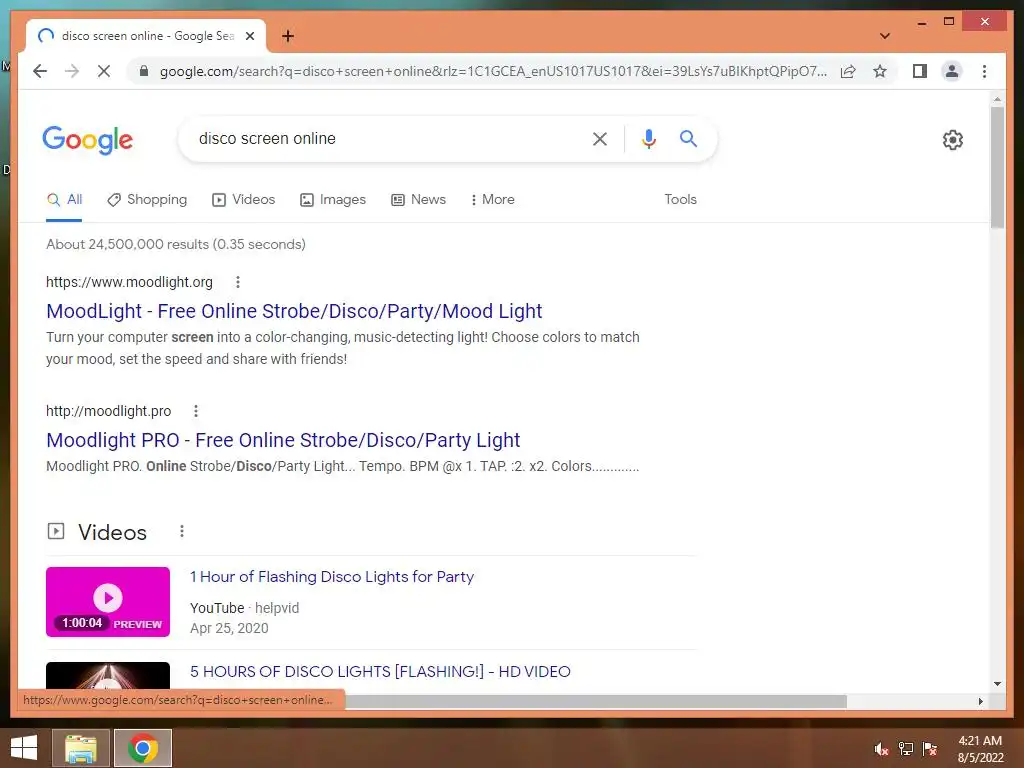Screen dimensions: 1024x768
Task: Click the YouTube · helpvid source text
Action: [244, 608]
